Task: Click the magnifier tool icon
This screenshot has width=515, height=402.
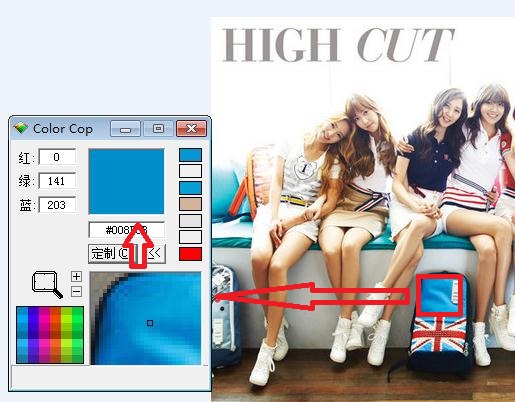Action: 47,285
